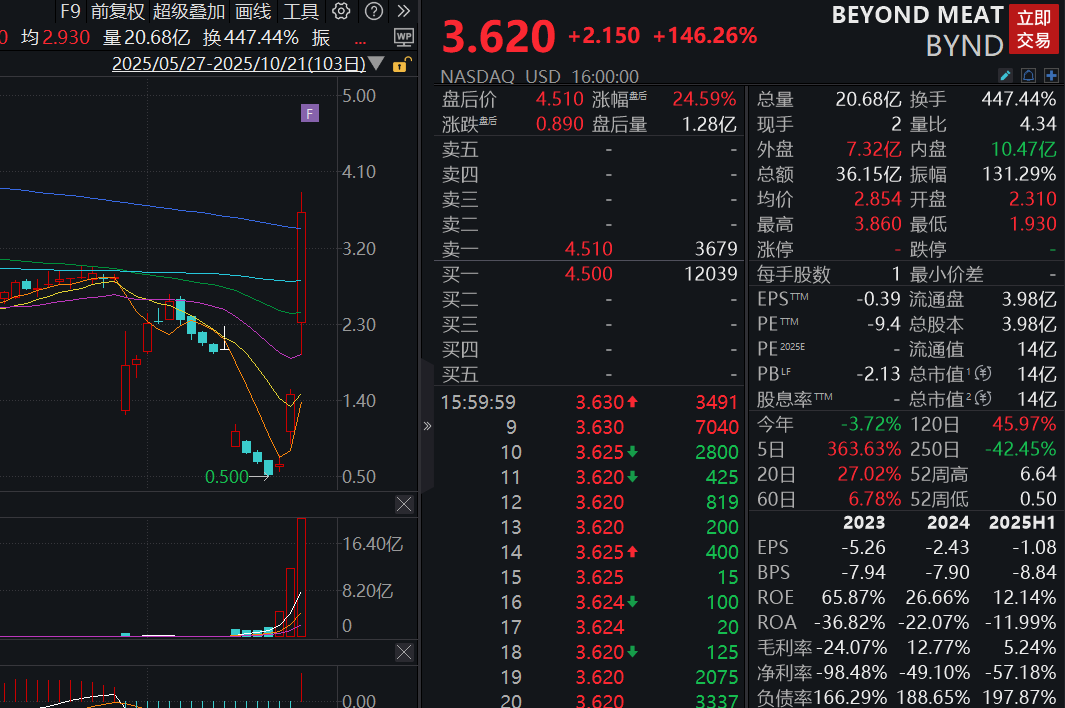Open the date range dropdown triangle
Viewport: 1065px width, 708px height.
378,62
